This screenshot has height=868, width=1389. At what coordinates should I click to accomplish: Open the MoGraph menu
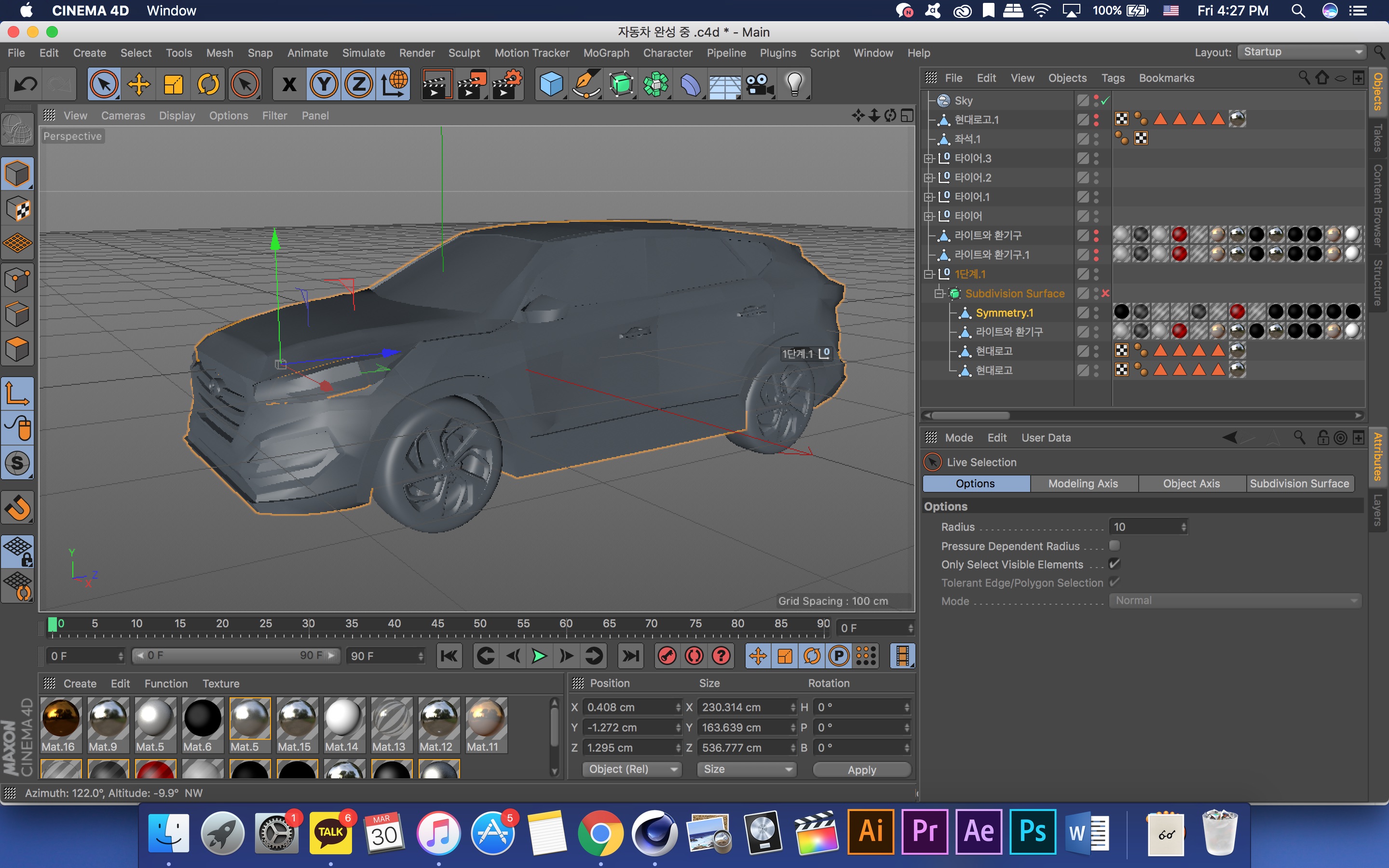(606, 53)
